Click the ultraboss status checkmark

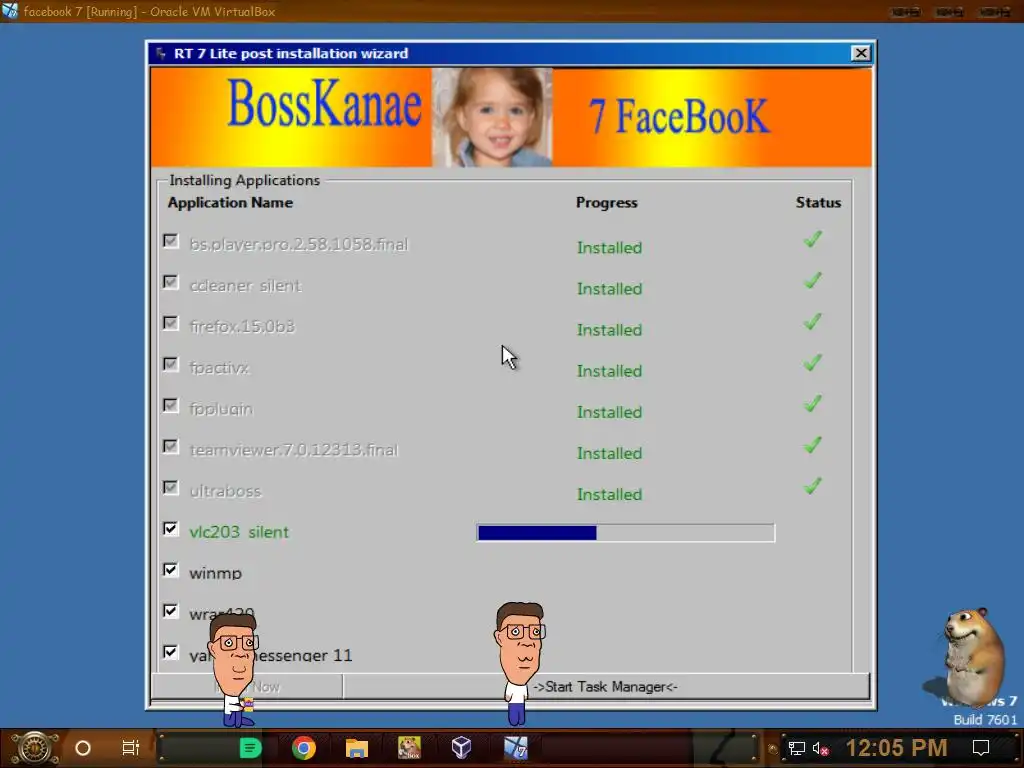tap(812, 487)
